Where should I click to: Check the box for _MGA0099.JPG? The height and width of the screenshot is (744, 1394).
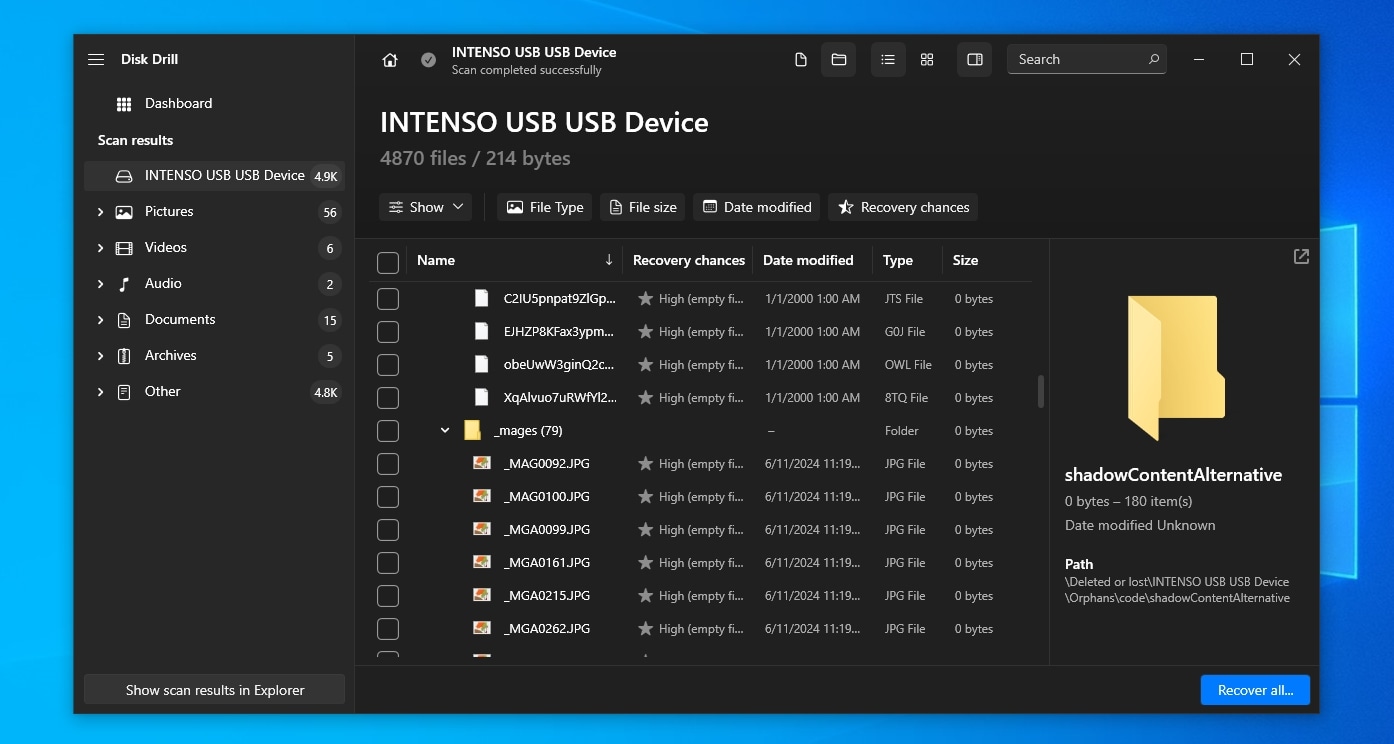[388, 529]
